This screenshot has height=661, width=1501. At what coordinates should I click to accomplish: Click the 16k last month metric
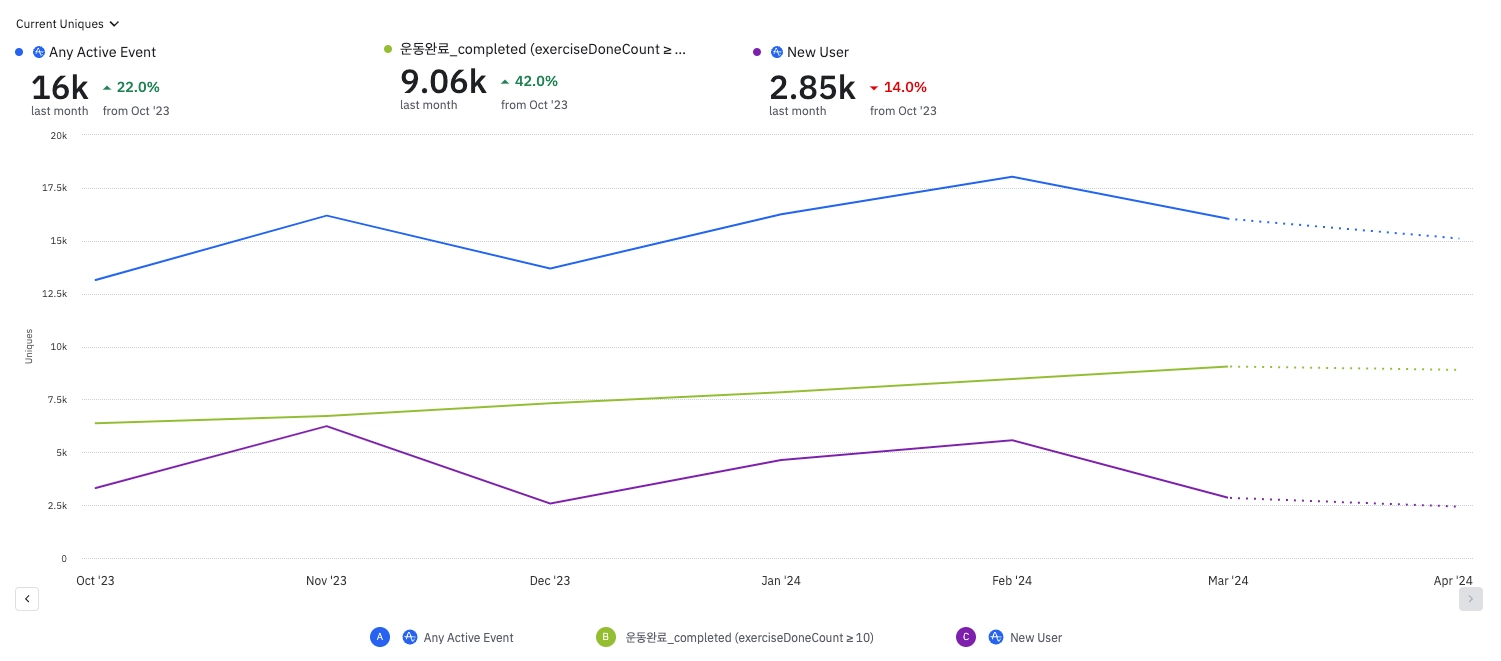pos(60,93)
